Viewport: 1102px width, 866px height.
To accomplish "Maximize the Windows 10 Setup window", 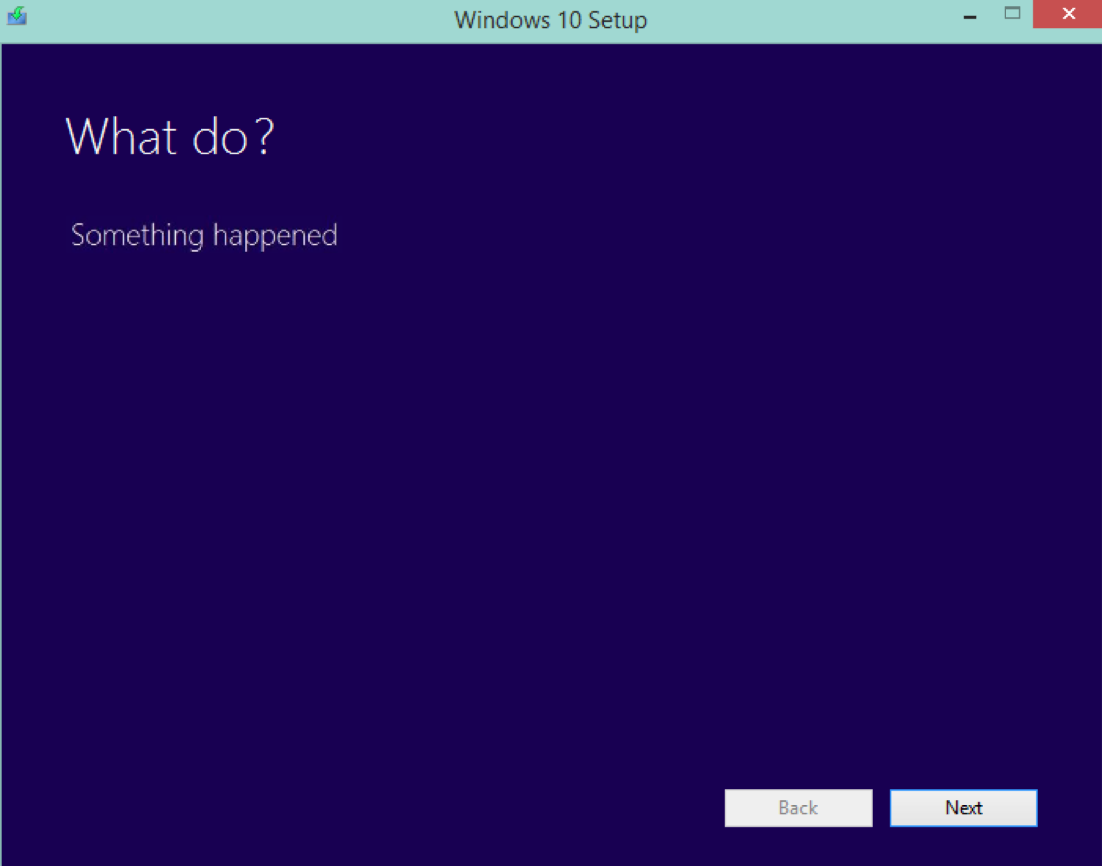I will [x=1012, y=13].
